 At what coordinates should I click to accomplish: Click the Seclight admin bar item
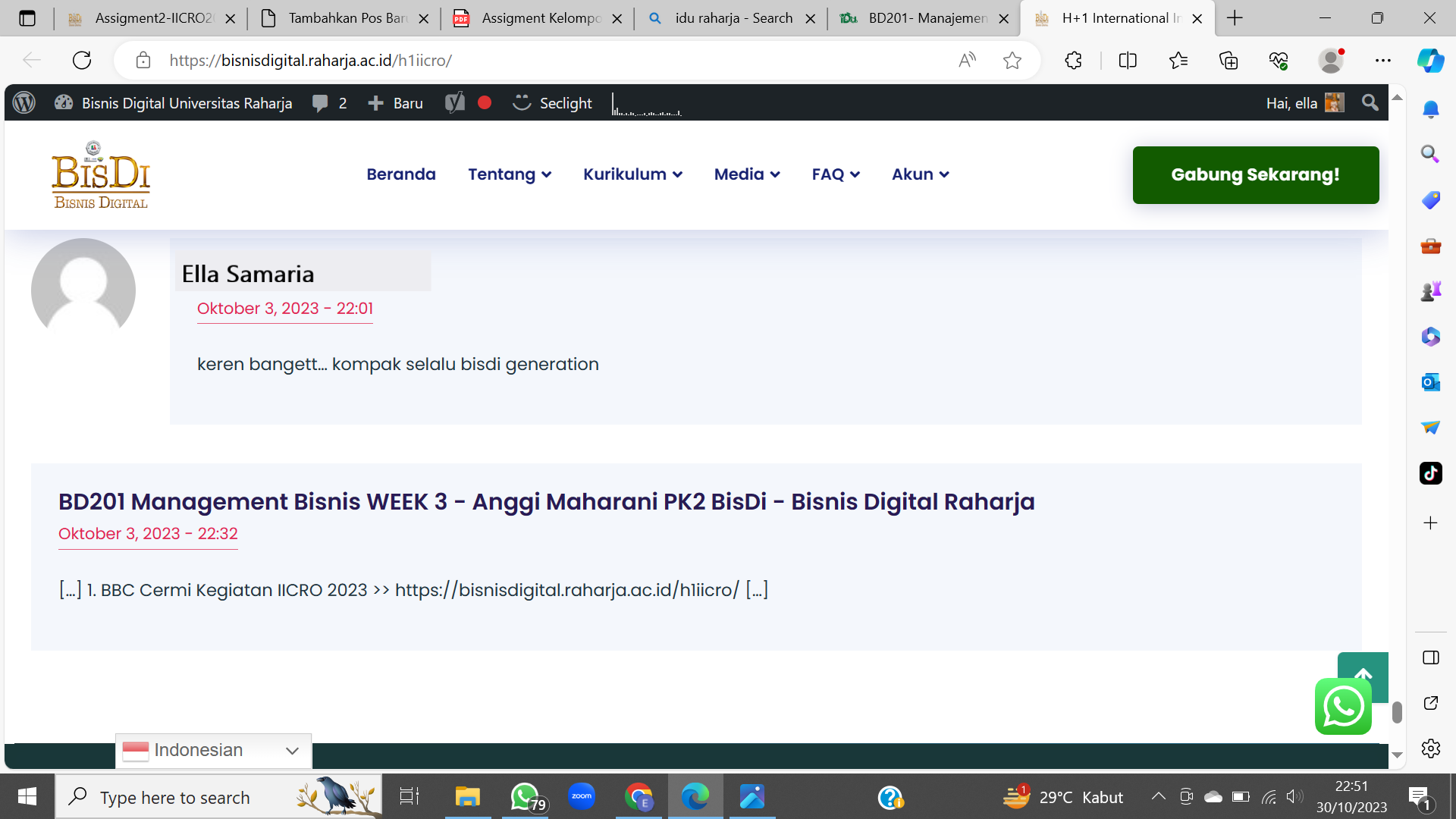(553, 103)
